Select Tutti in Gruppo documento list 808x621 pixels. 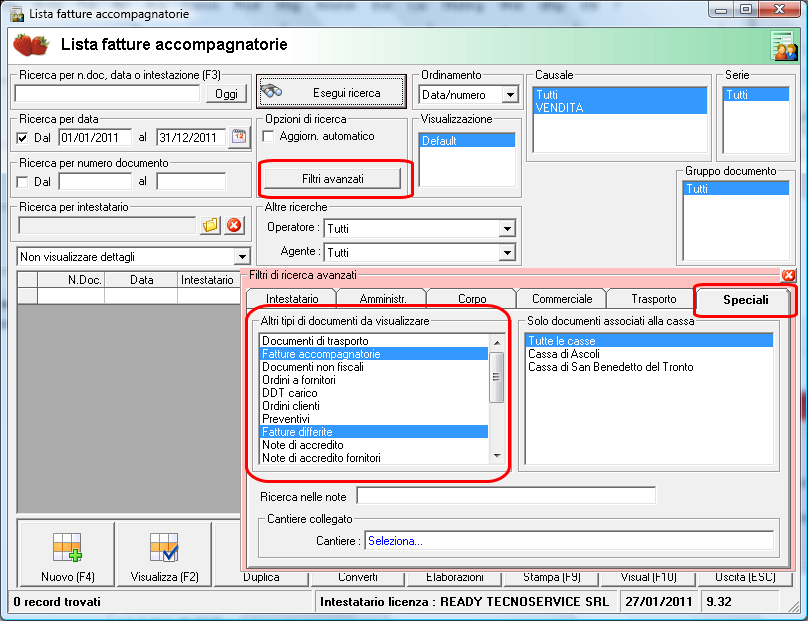point(736,189)
